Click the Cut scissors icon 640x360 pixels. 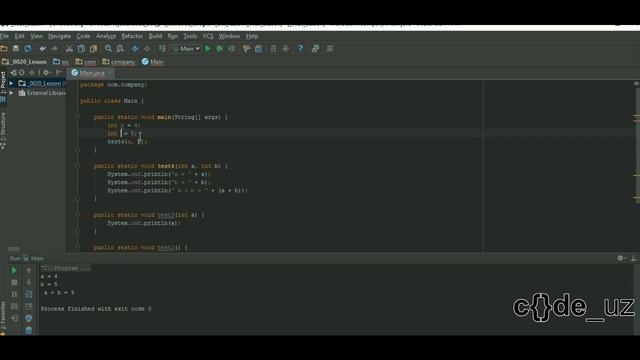tap(69, 49)
